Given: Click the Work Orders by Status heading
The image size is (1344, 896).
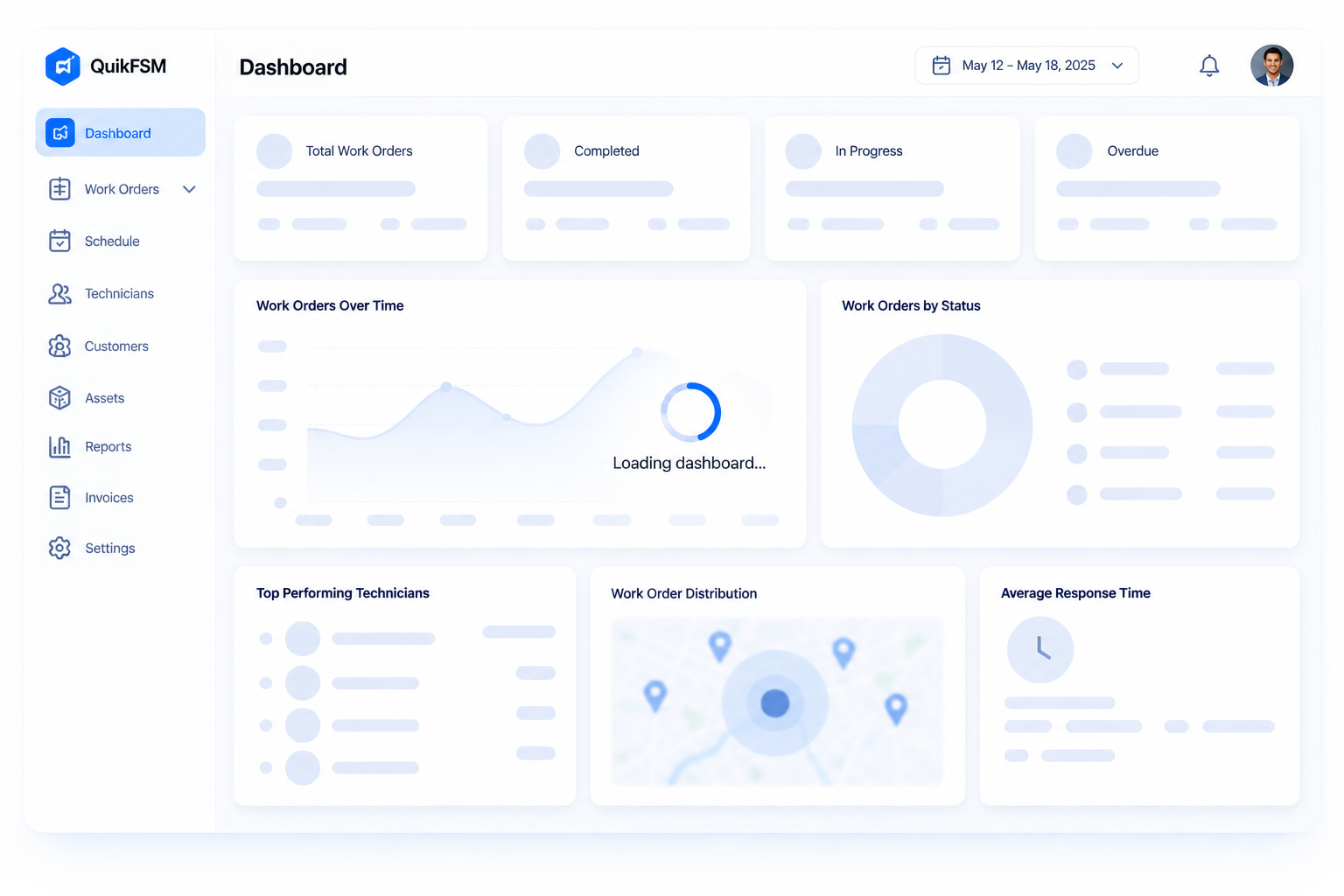Looking at the screenshot, I should (x=911, y=305).
